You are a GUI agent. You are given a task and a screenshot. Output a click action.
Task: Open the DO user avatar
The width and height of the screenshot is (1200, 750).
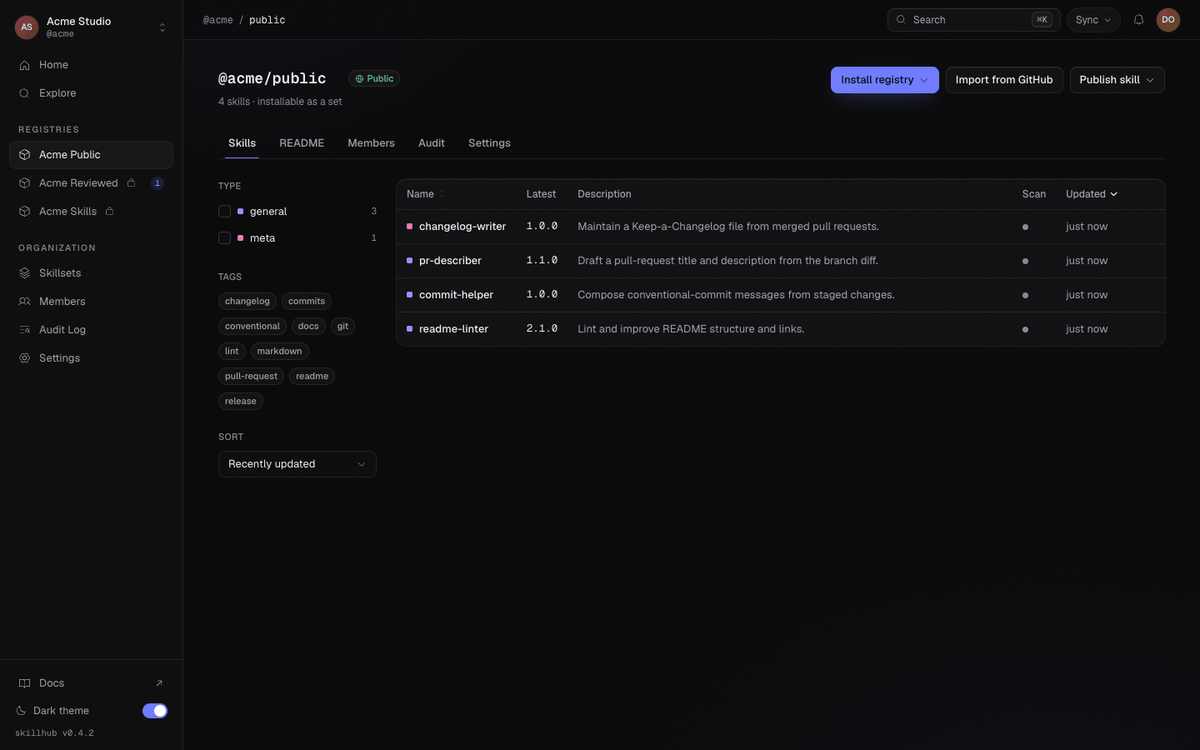click(x=1168, y=20)
